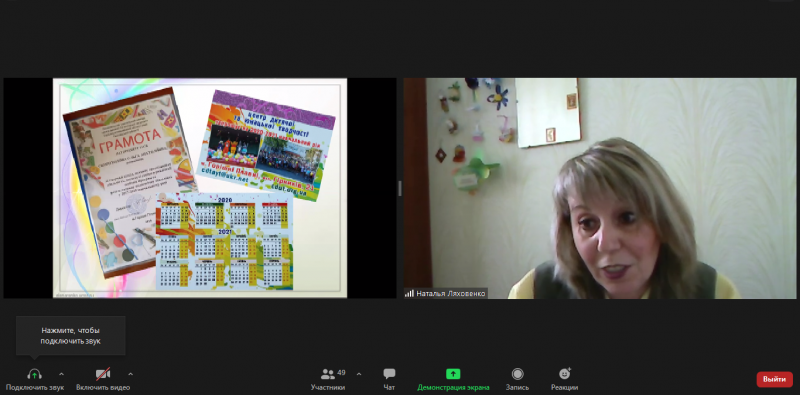Open the Участники participants icon

pyautogui.click(x=328, y=374)
